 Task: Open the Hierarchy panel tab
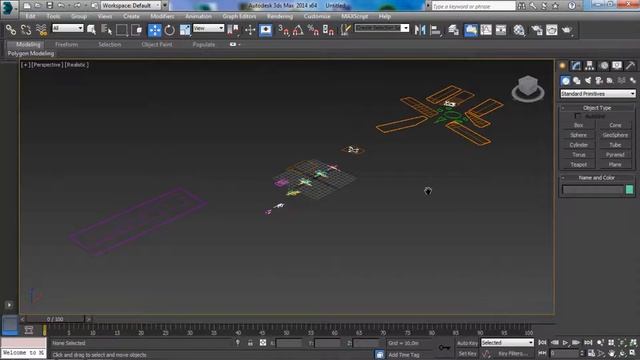click(x=589, y=66)
